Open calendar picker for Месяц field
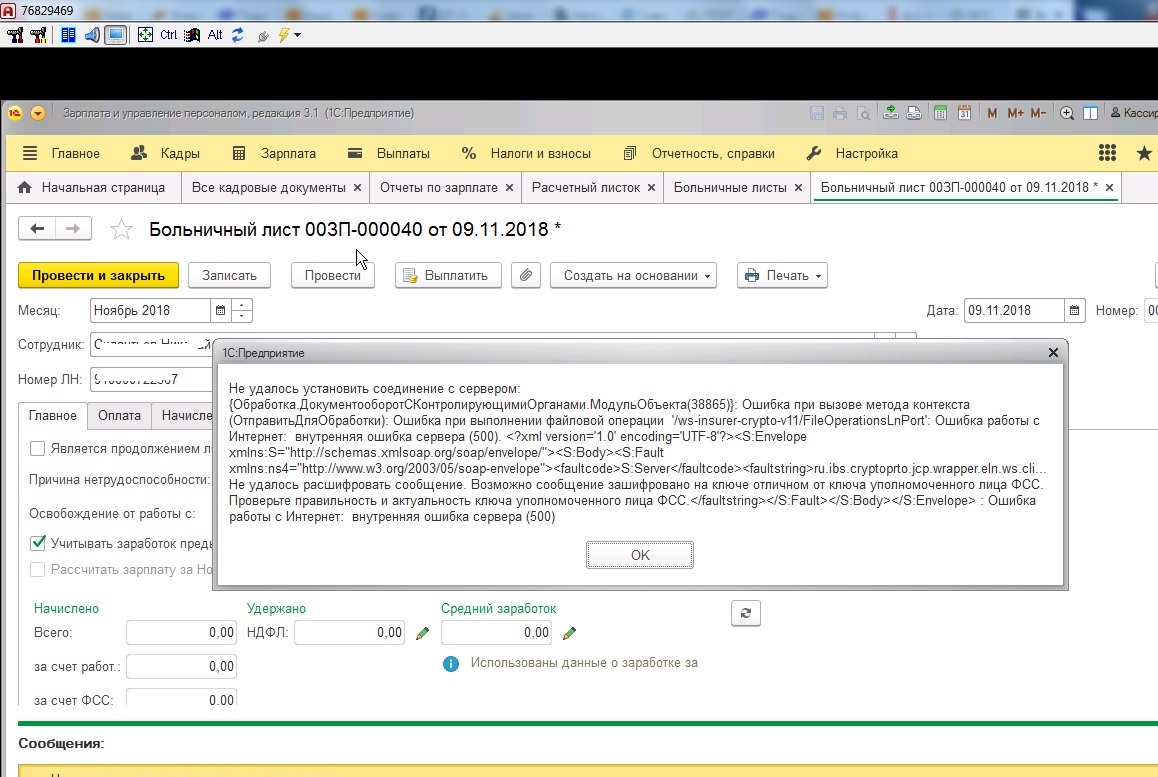1158x777 pixels. pyautogui.click(x=220, y=311)
